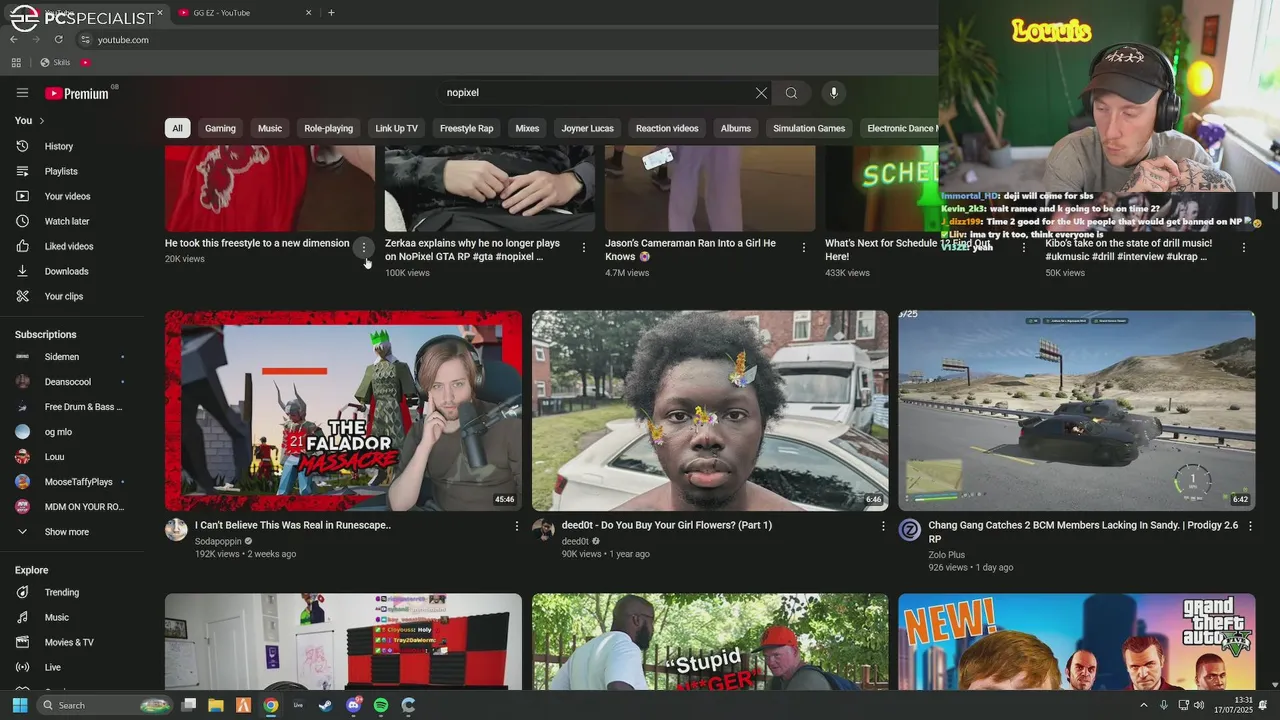Viewport: 1280px width, 720px height.
Task: Play Chang Gang BCM video thumbnail
Action: pyautogui.click(x=1077, y=411)
